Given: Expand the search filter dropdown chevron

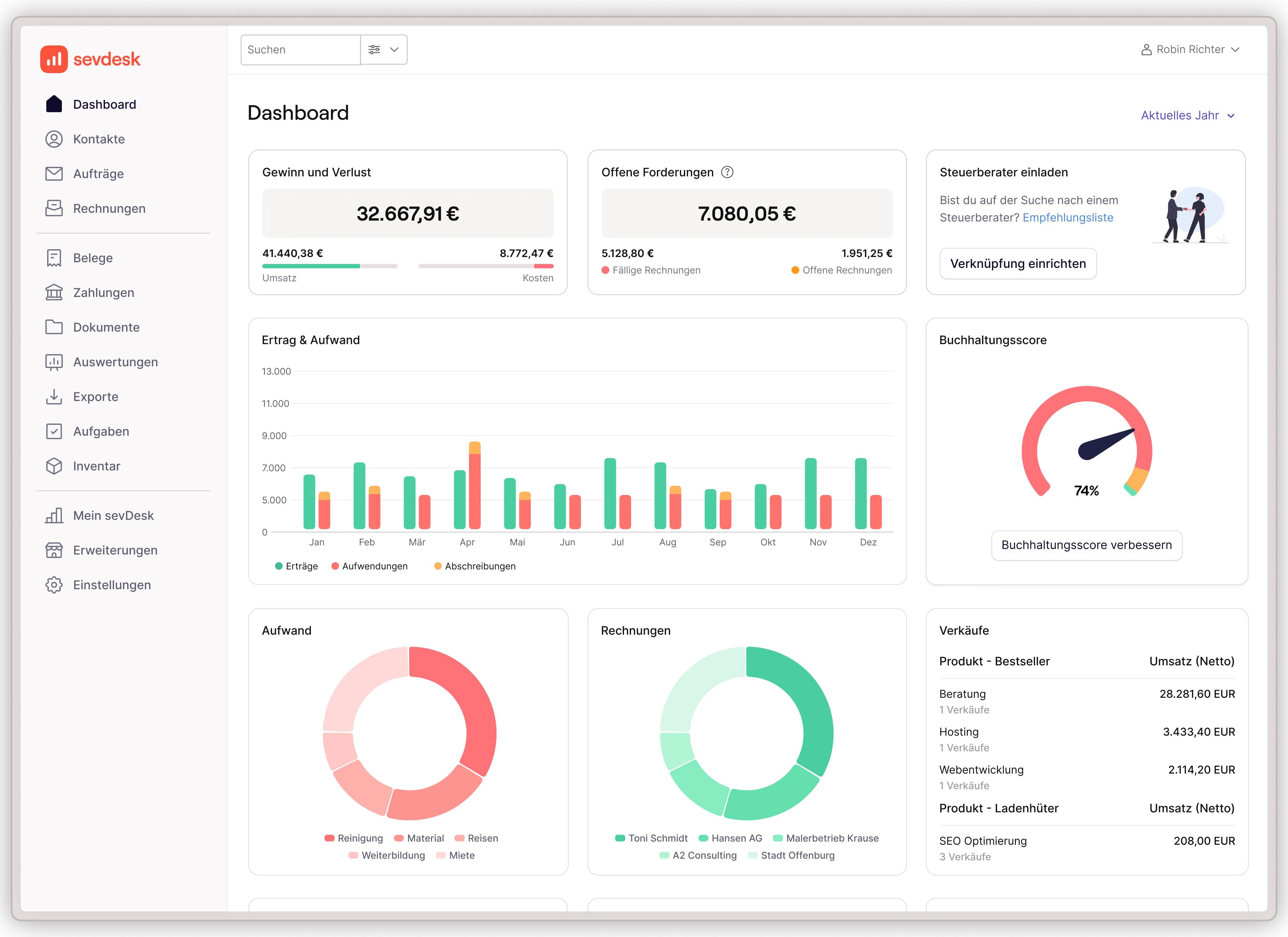Looking at the screenshot, I should [x=394, y=50].
